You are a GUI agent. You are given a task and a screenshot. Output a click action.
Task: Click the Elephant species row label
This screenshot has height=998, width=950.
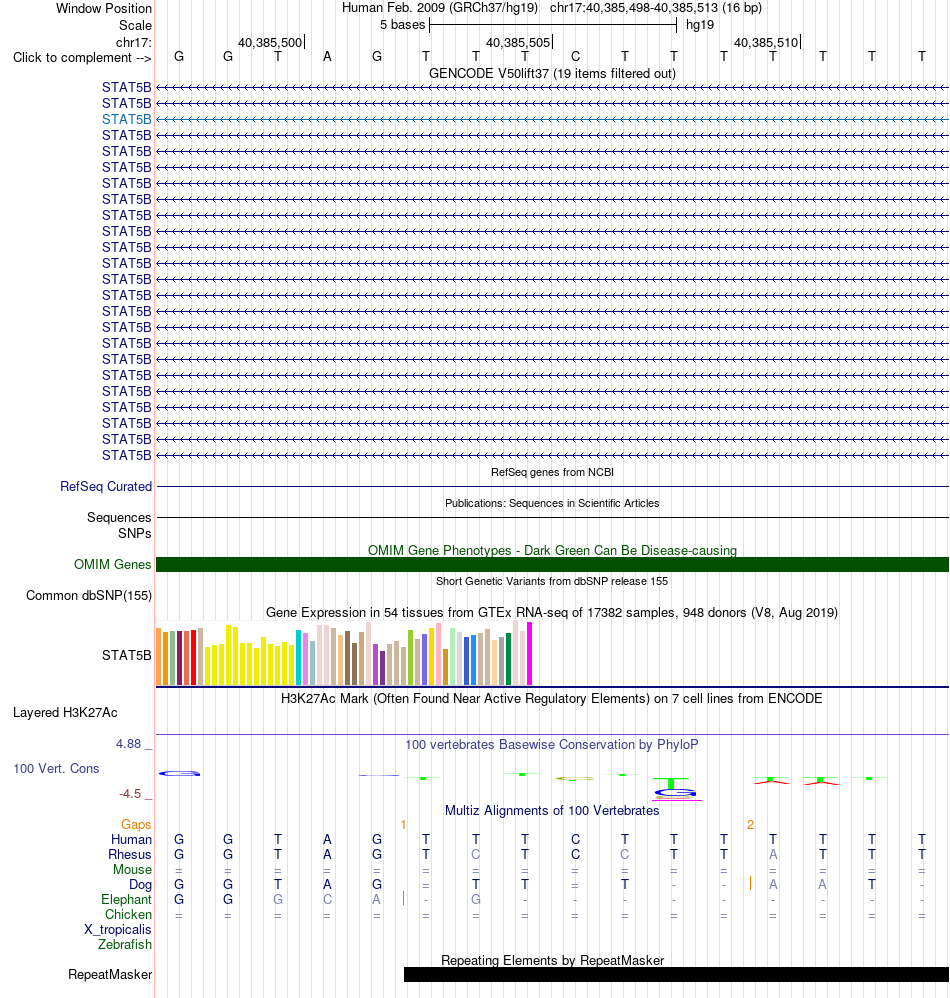point(127,899)
